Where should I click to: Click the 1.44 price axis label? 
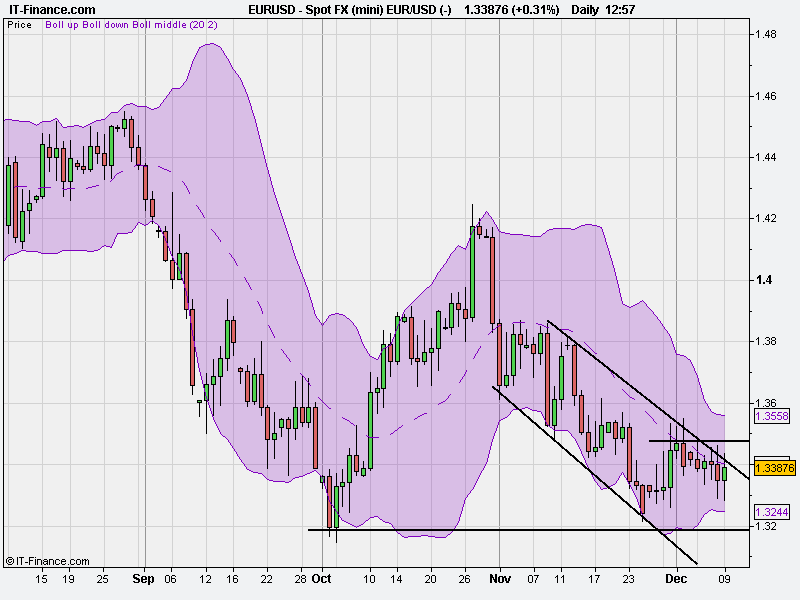(x=765, y=157)
